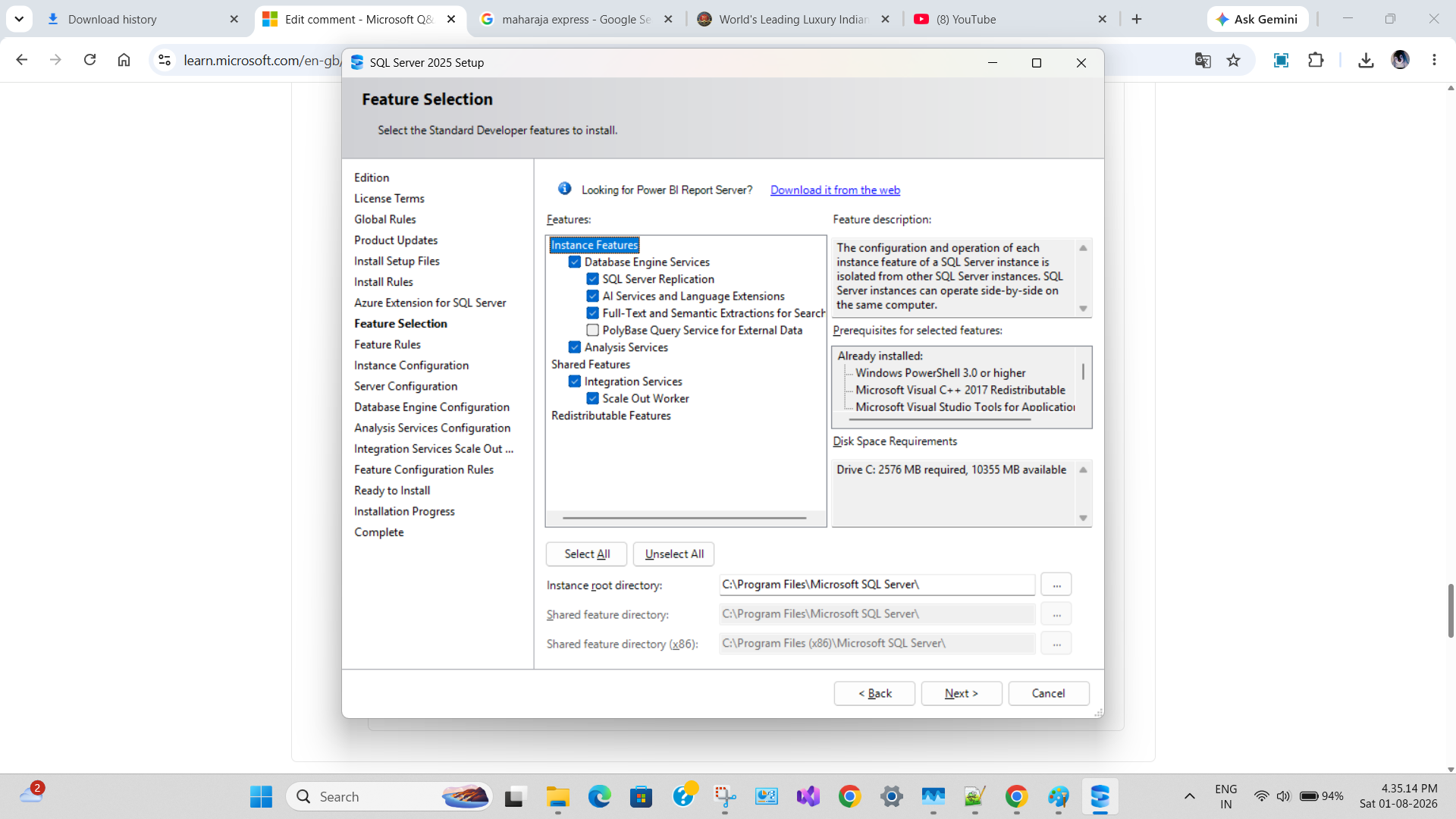The height and width of the screenshot is (819, 1456).
Task: Open the browser home page
Action: point(124,60)
